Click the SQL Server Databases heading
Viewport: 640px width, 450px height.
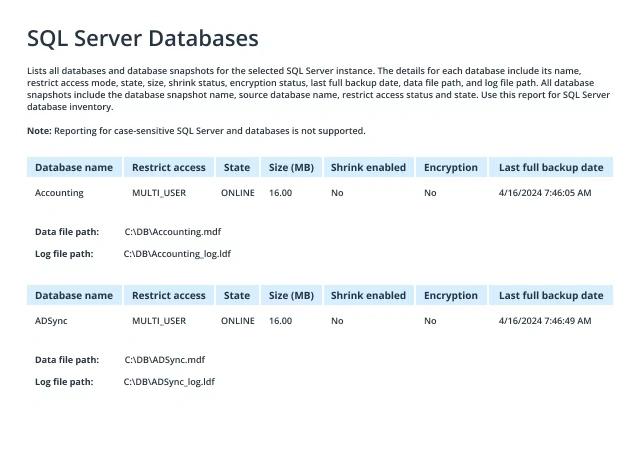coord(142,38)
